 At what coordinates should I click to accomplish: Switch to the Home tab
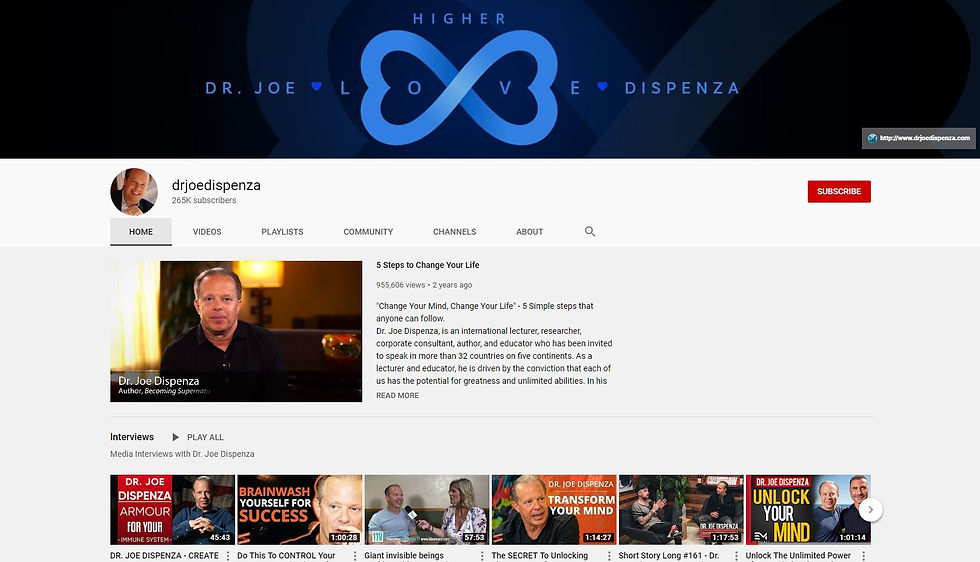coord(141,231)
